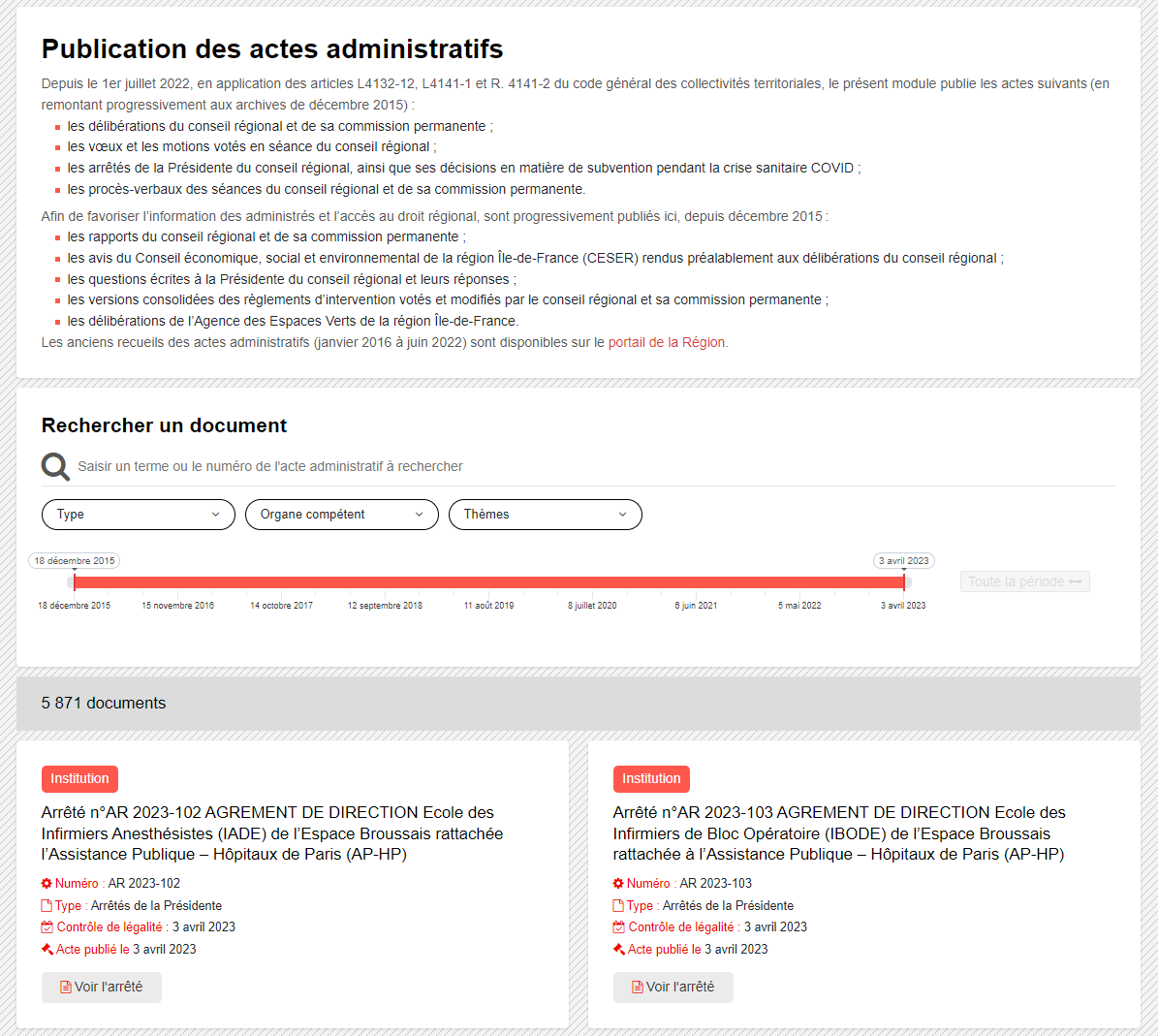1158x1036 pixels.
Task: Click gear icon beside Numéro AR 2023-103
Action: pos(618,883)
